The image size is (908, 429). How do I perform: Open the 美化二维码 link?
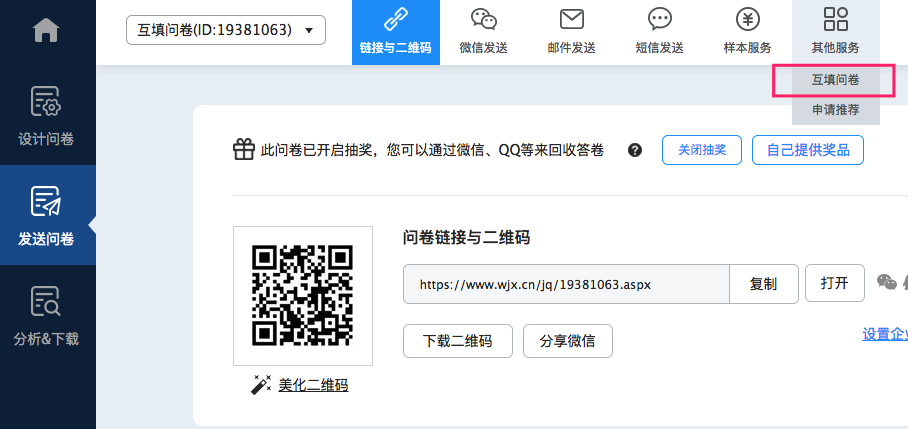click(x=313, y=385)
